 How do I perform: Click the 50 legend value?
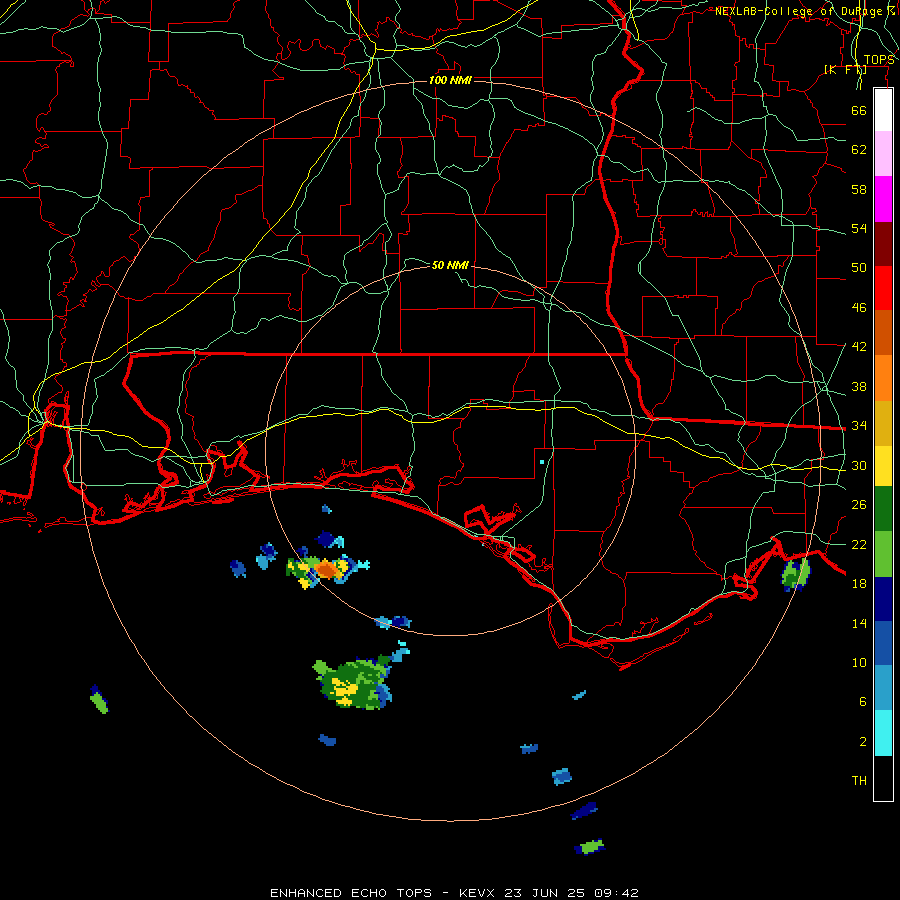tap(859, 267)
